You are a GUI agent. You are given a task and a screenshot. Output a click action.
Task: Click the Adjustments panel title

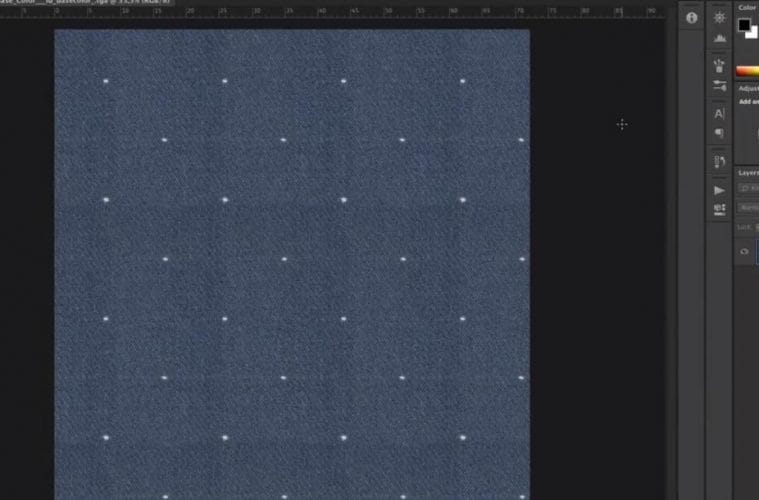[x=748, y=88]
